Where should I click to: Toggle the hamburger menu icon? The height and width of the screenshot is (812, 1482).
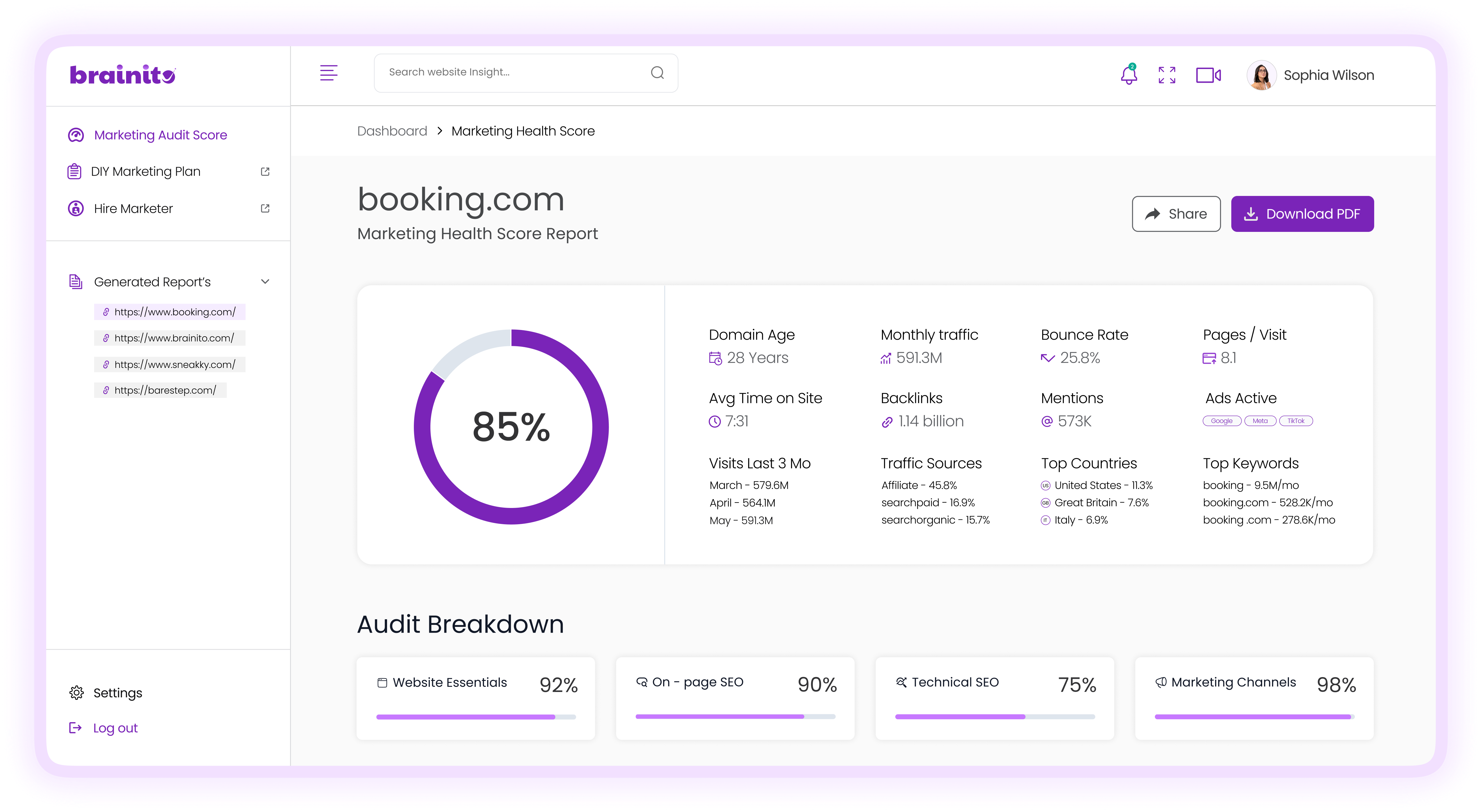pos(329,73)
